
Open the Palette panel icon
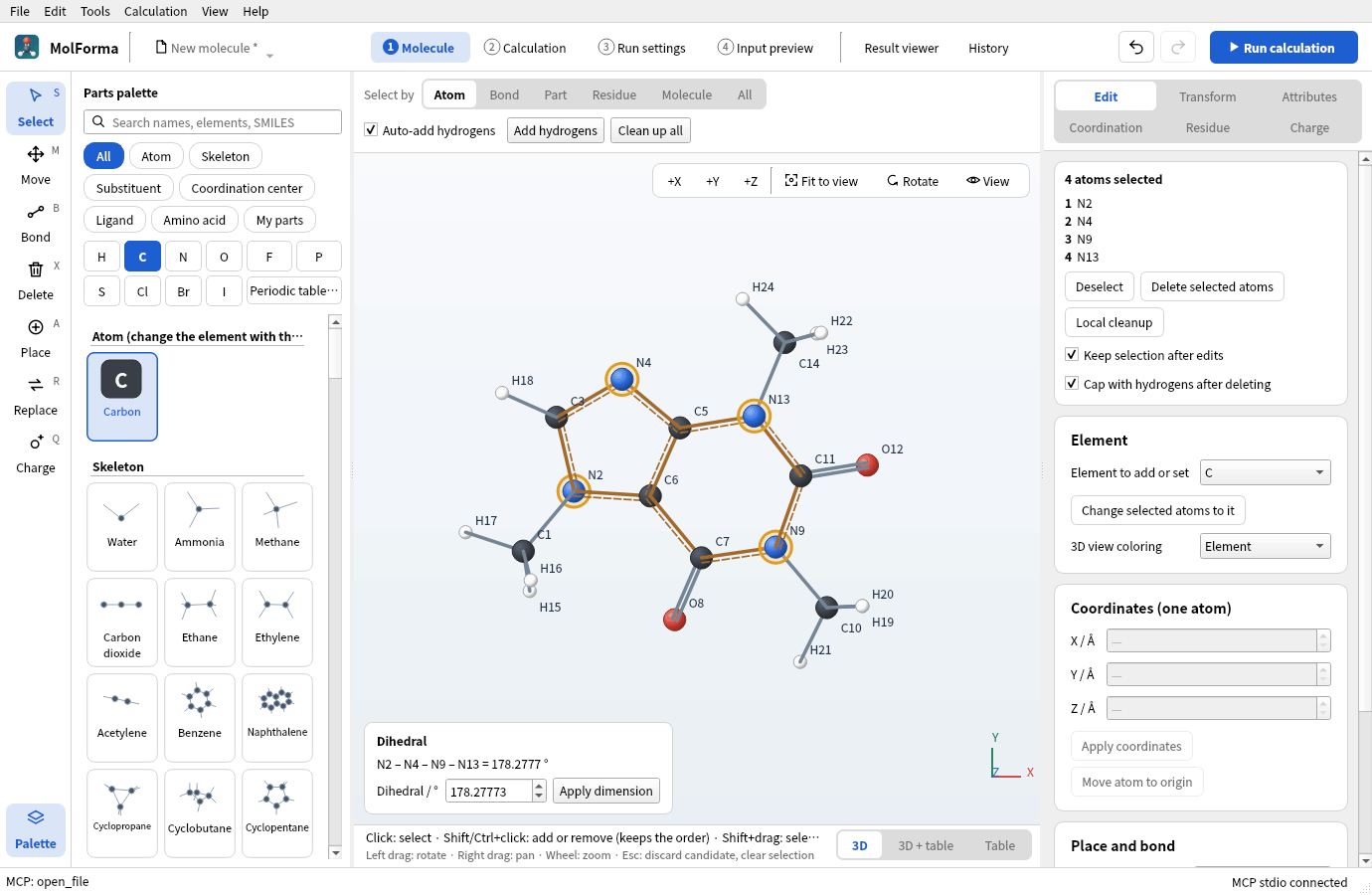[36, 828]
